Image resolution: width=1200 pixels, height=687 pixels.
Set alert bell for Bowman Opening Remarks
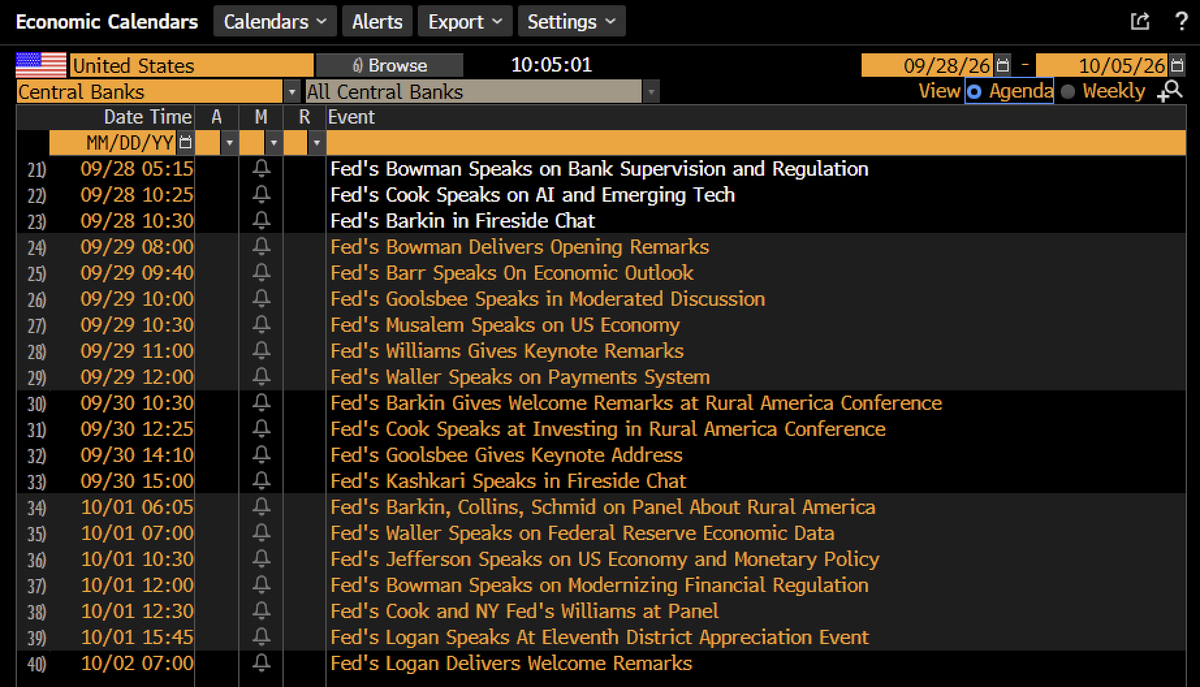pyautogui.click(x=261, y=247)
